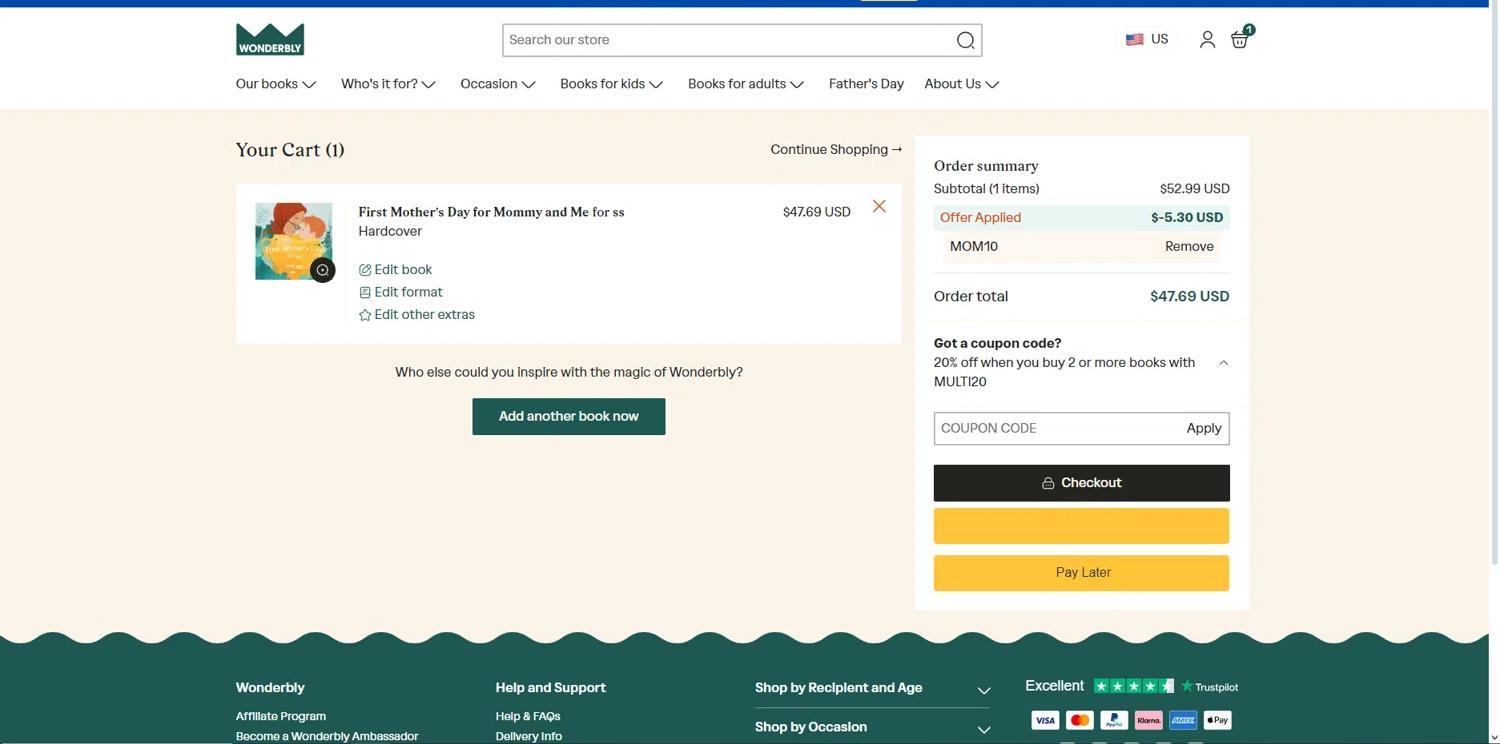
Task: Open Become a Wonderbly Ambassador link
Action: pos(327,736)
